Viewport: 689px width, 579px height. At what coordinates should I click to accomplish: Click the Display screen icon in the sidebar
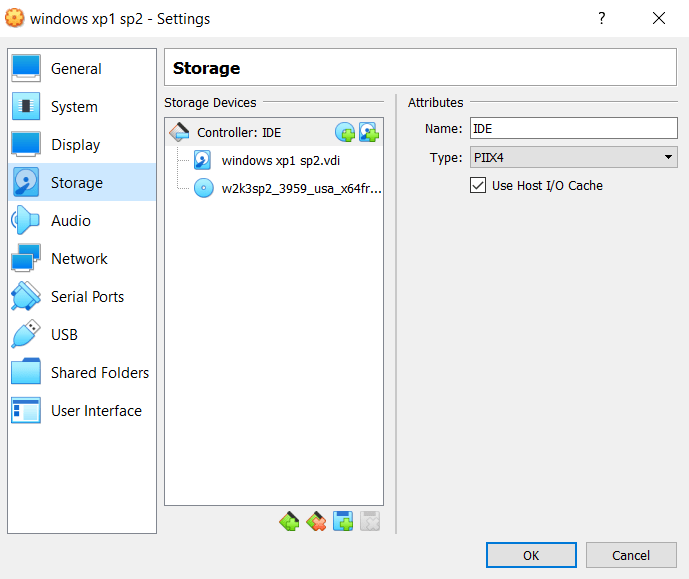tap(26, 144)
